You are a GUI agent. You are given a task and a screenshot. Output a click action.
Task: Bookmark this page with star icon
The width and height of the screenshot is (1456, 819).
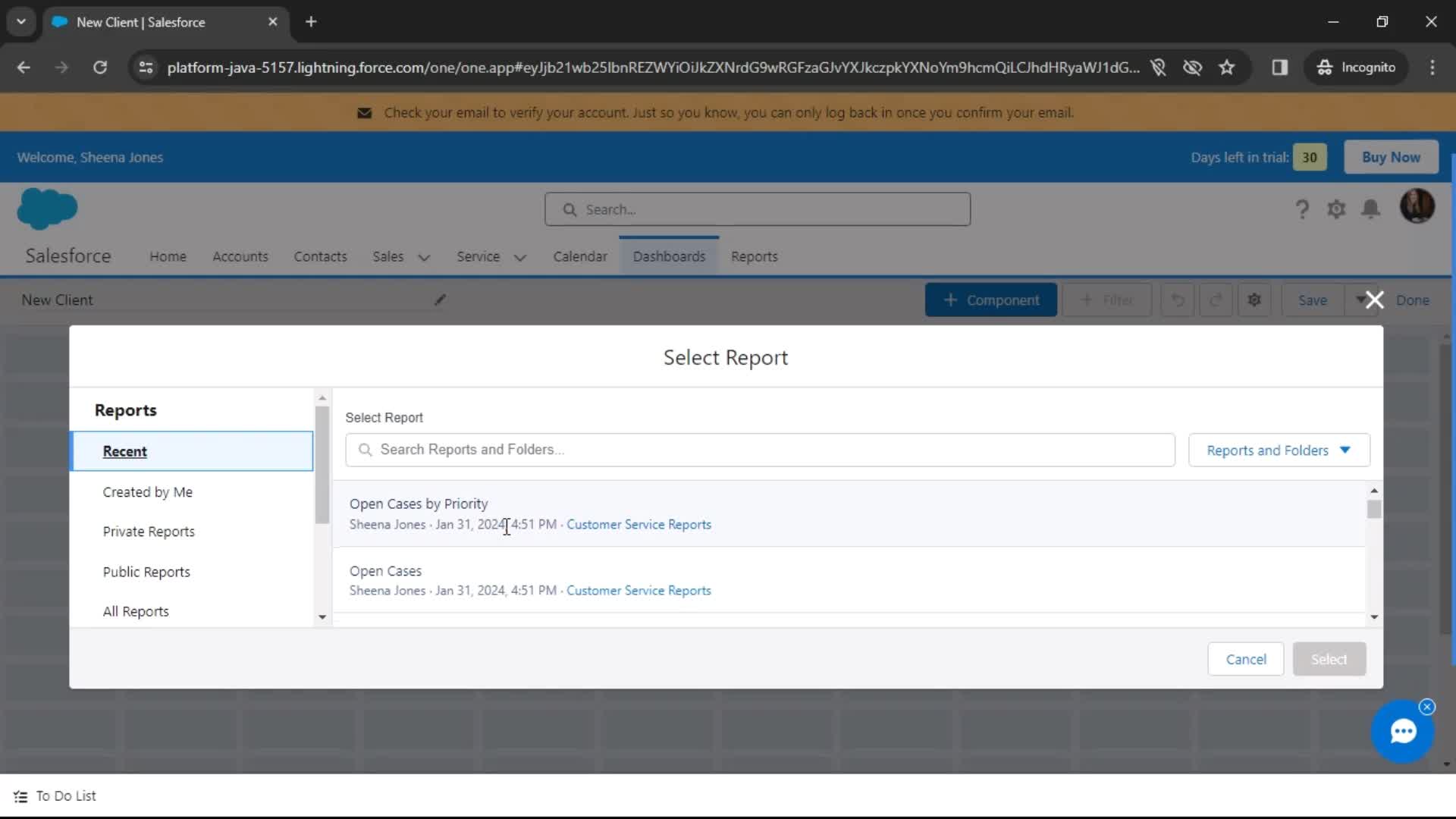(x=1226, y=67)
